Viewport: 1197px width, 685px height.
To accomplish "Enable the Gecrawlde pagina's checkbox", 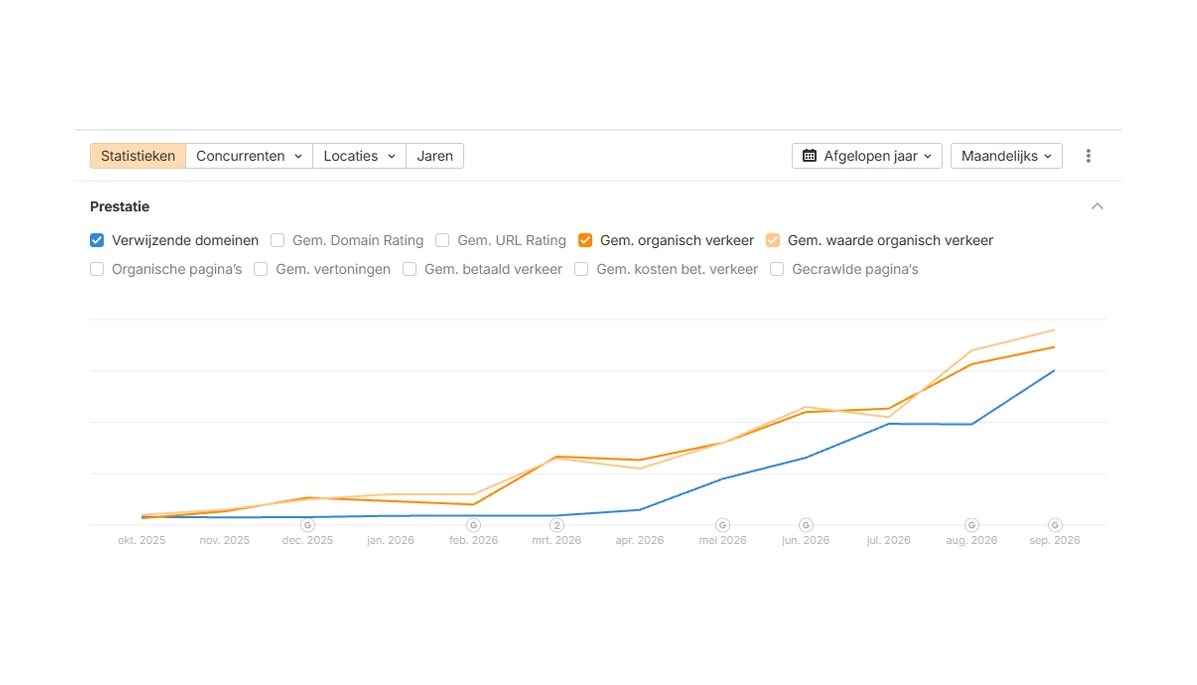I will [x=777, y=270].
